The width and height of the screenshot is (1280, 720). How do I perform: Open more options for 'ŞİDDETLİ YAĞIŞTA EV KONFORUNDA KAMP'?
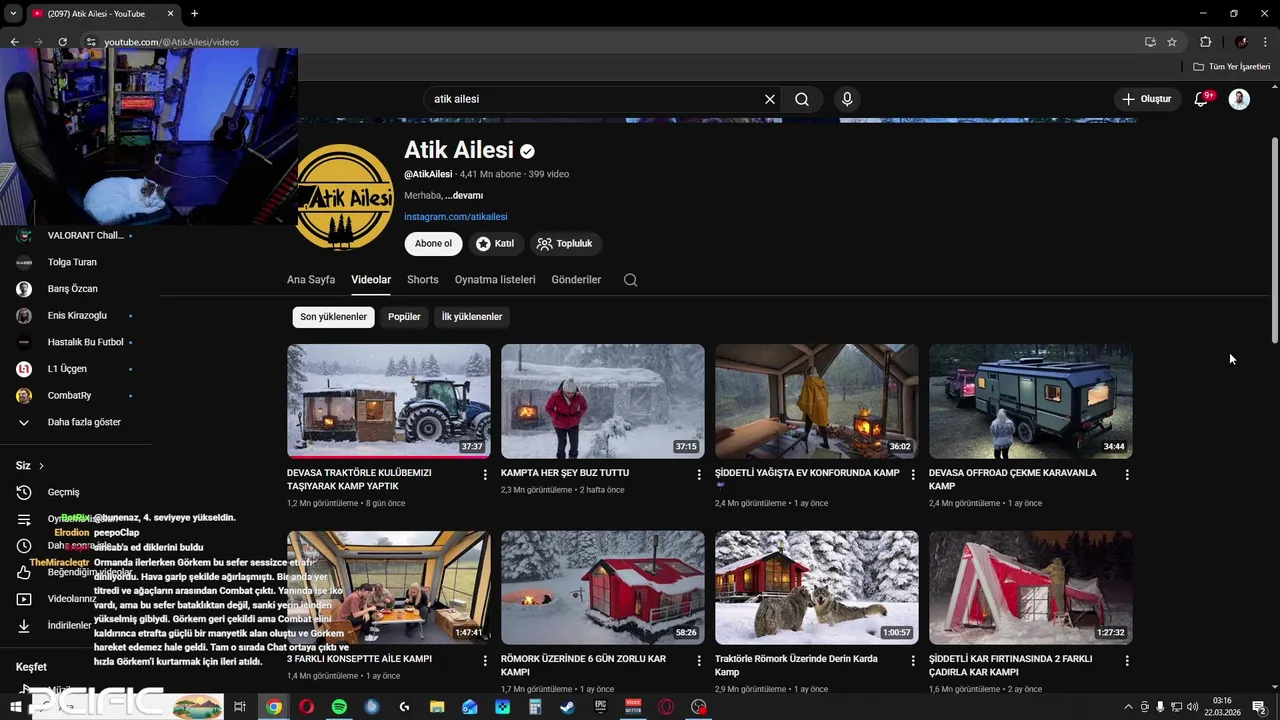point(913,475)
